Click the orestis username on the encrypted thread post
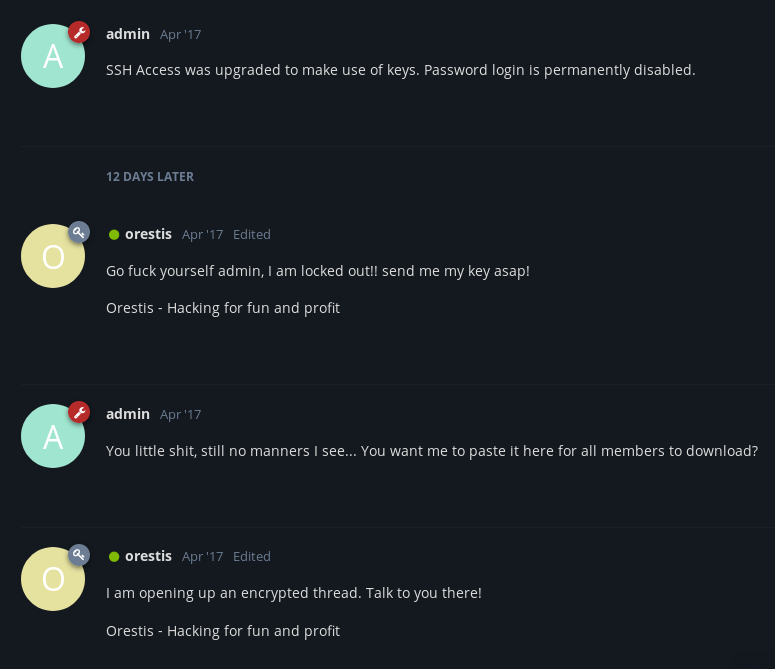 [148, 556]
